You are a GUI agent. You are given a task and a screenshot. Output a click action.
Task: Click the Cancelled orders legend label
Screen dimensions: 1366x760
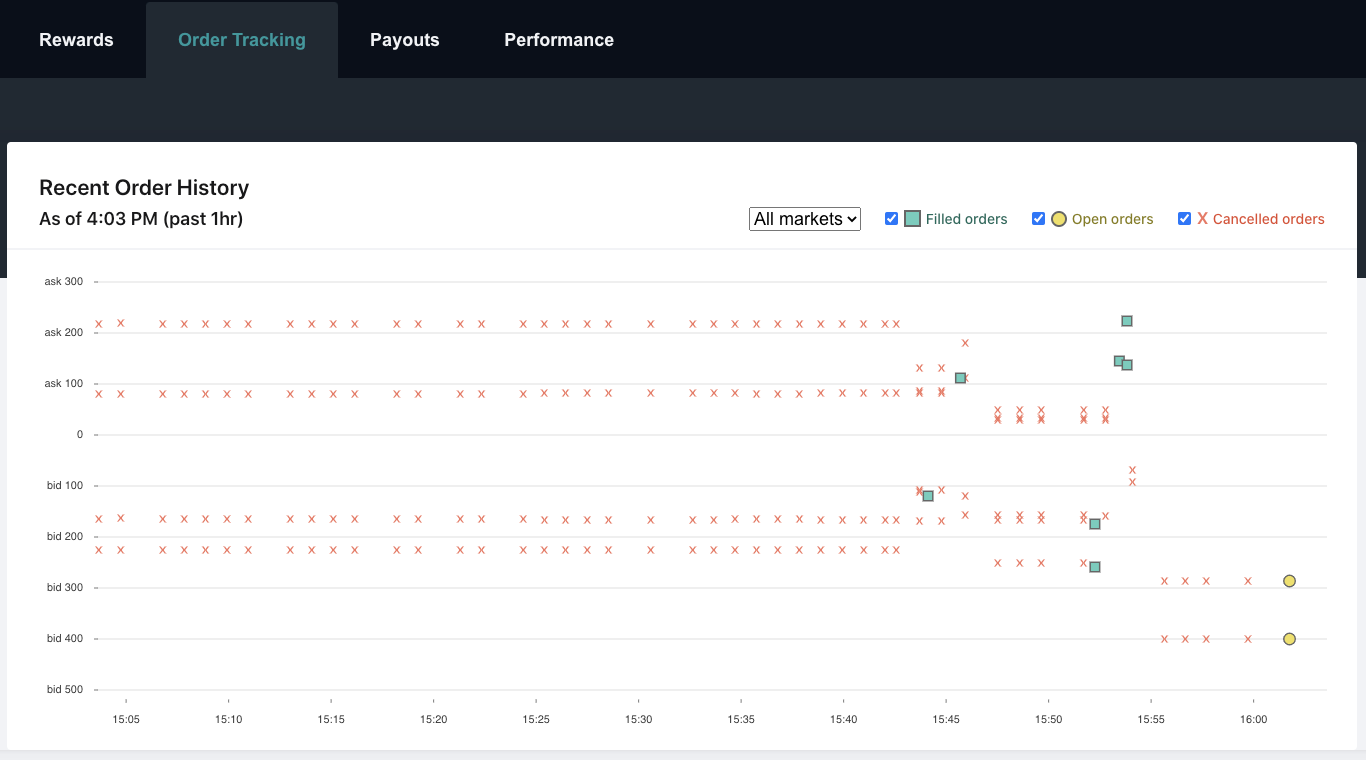click(1268, 219)
